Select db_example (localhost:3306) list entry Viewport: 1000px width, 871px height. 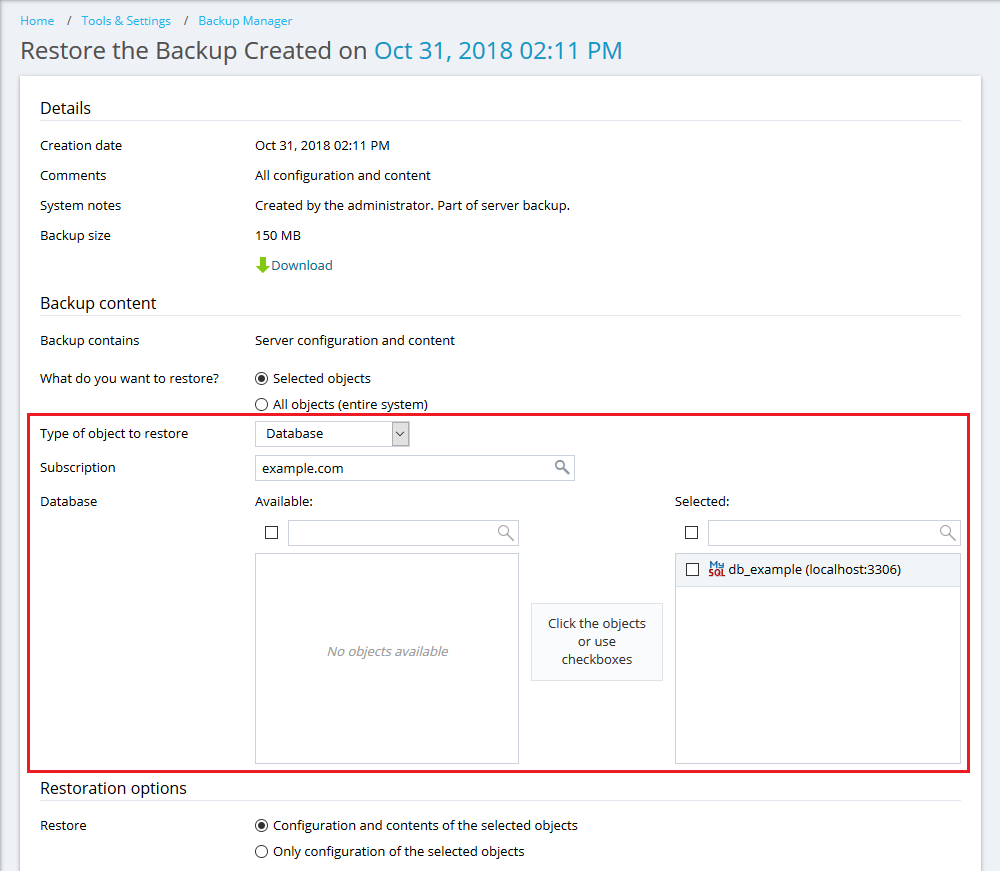point(814,570)
